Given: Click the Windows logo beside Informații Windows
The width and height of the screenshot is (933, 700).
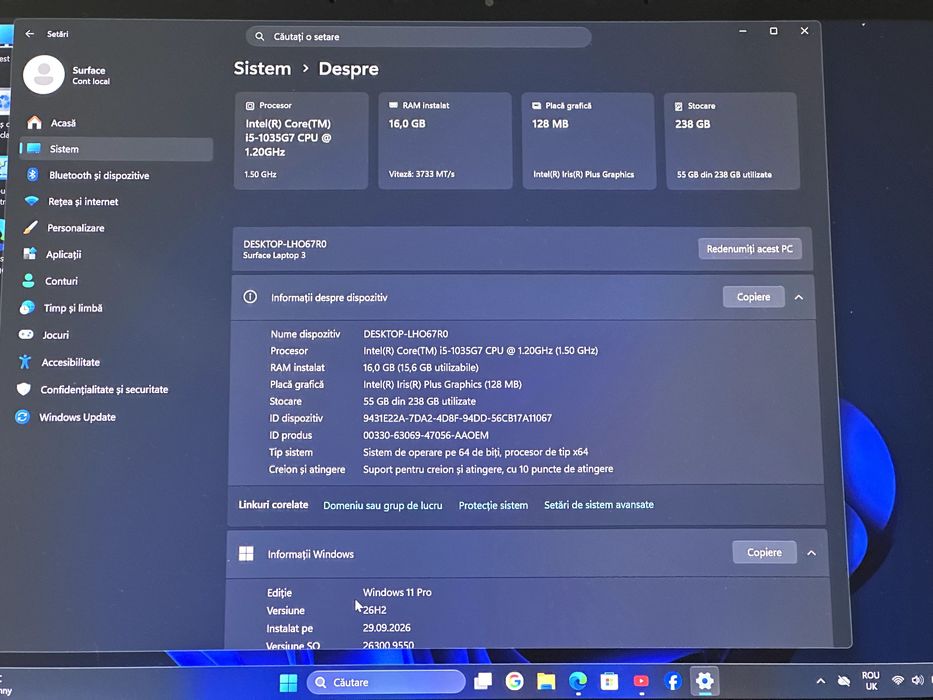Looking at the screenshot, I should pos(246,554).
